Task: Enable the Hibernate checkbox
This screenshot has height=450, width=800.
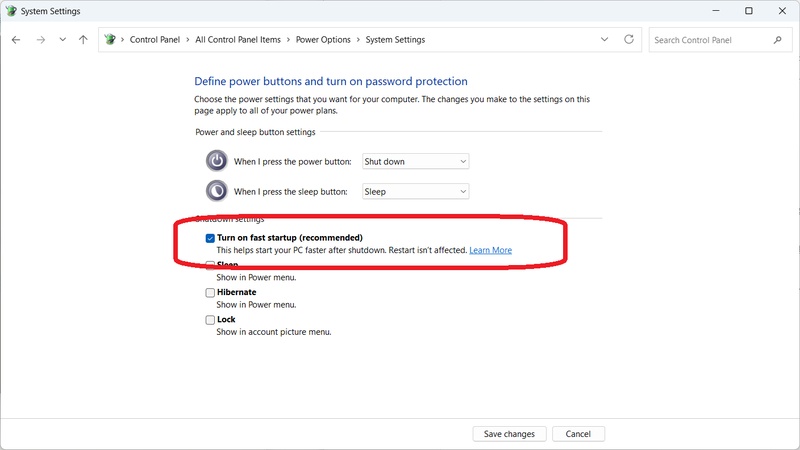Action: (210, 293)
